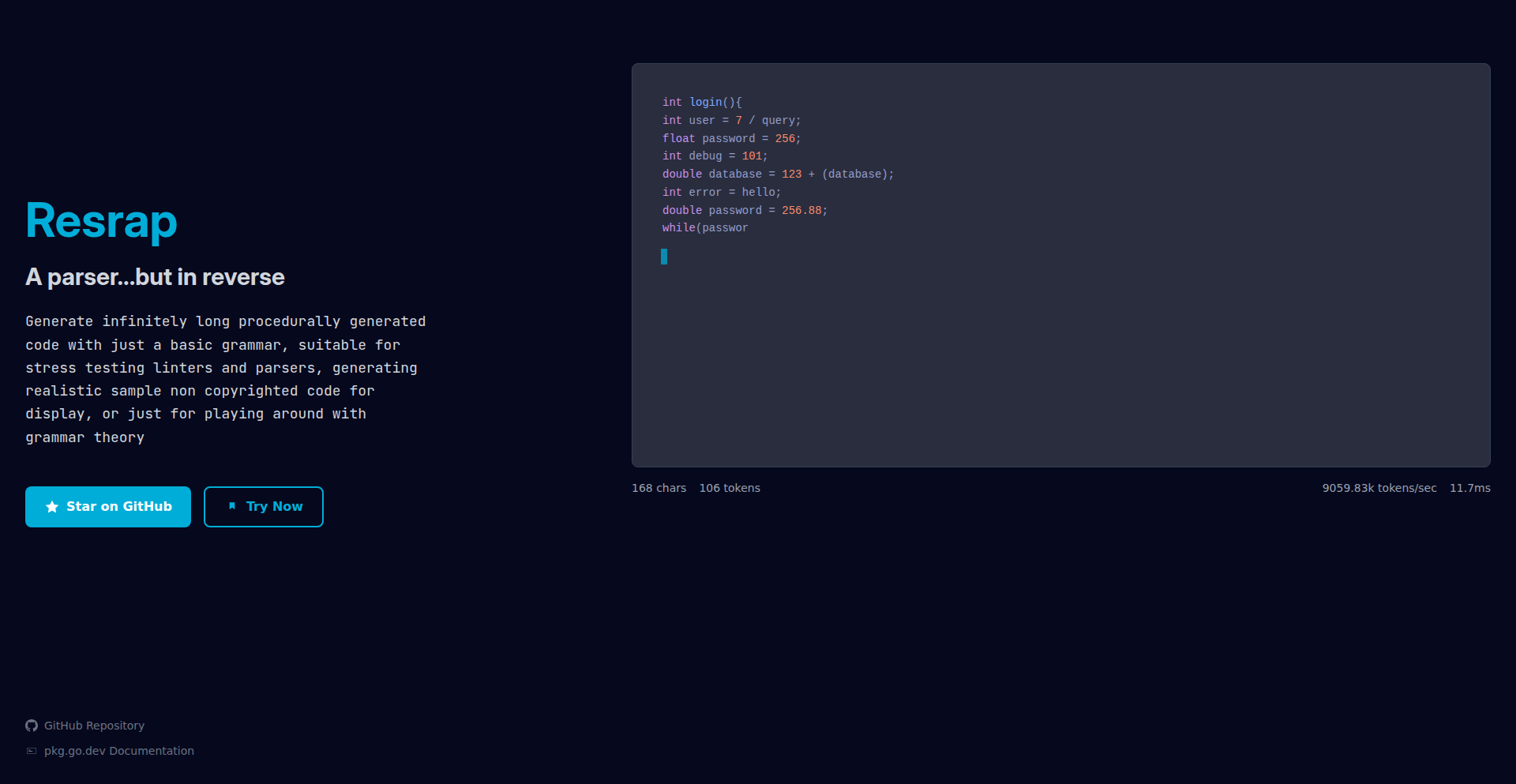Click the 'A parser...but in reverse' subtitle
This screenshot has width=1516, height=784.
coord(155,277)
